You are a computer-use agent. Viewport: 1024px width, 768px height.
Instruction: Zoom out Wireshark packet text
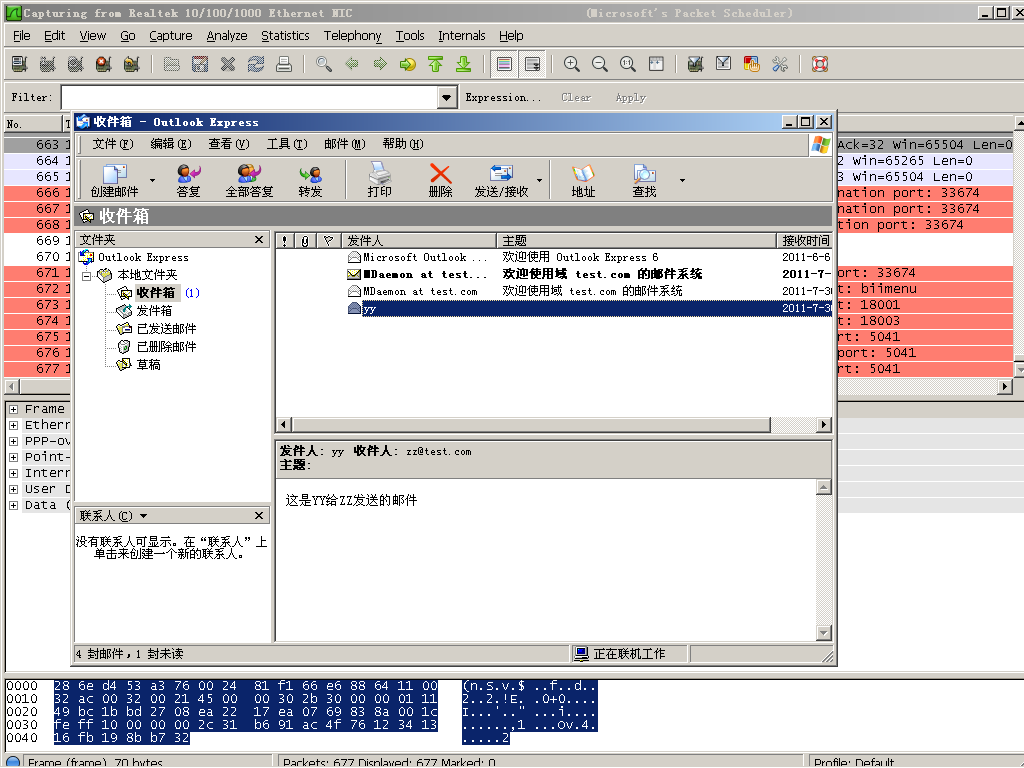(600, 64)
